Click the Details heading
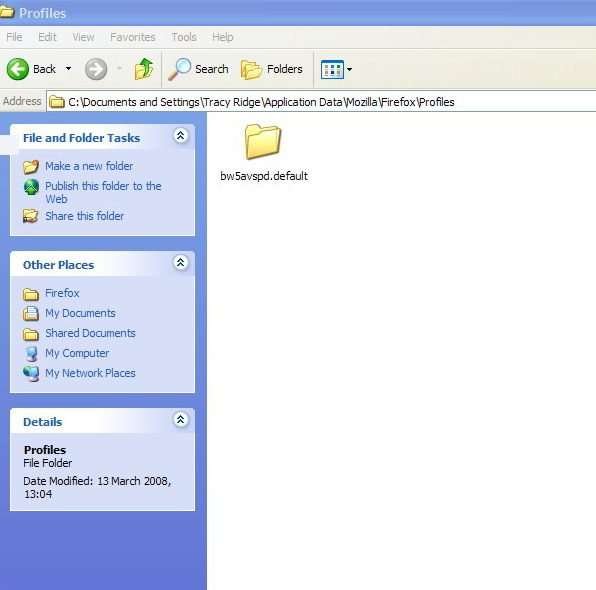The image size is (596, 590). (x=43, y=422)
